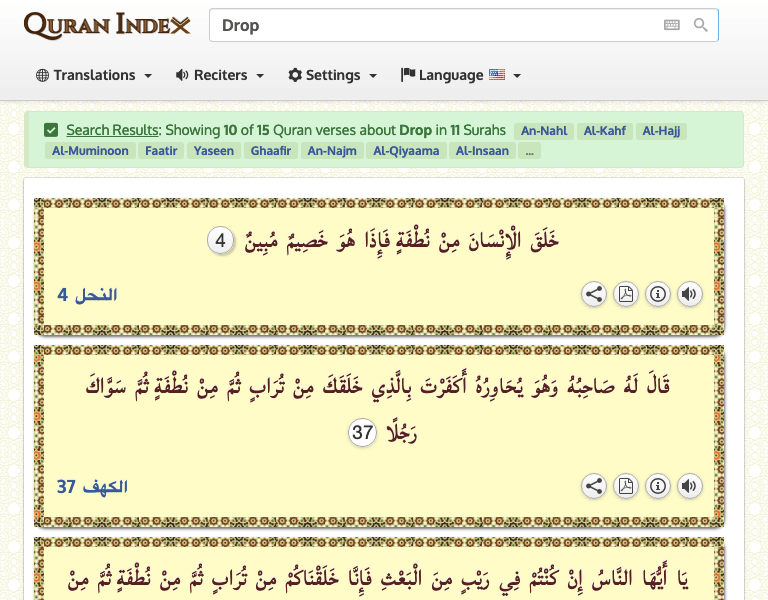The height and width of the screenshot is (600, 768).
Task: Open the Settings dropdown menu
Action: point(332,75)
